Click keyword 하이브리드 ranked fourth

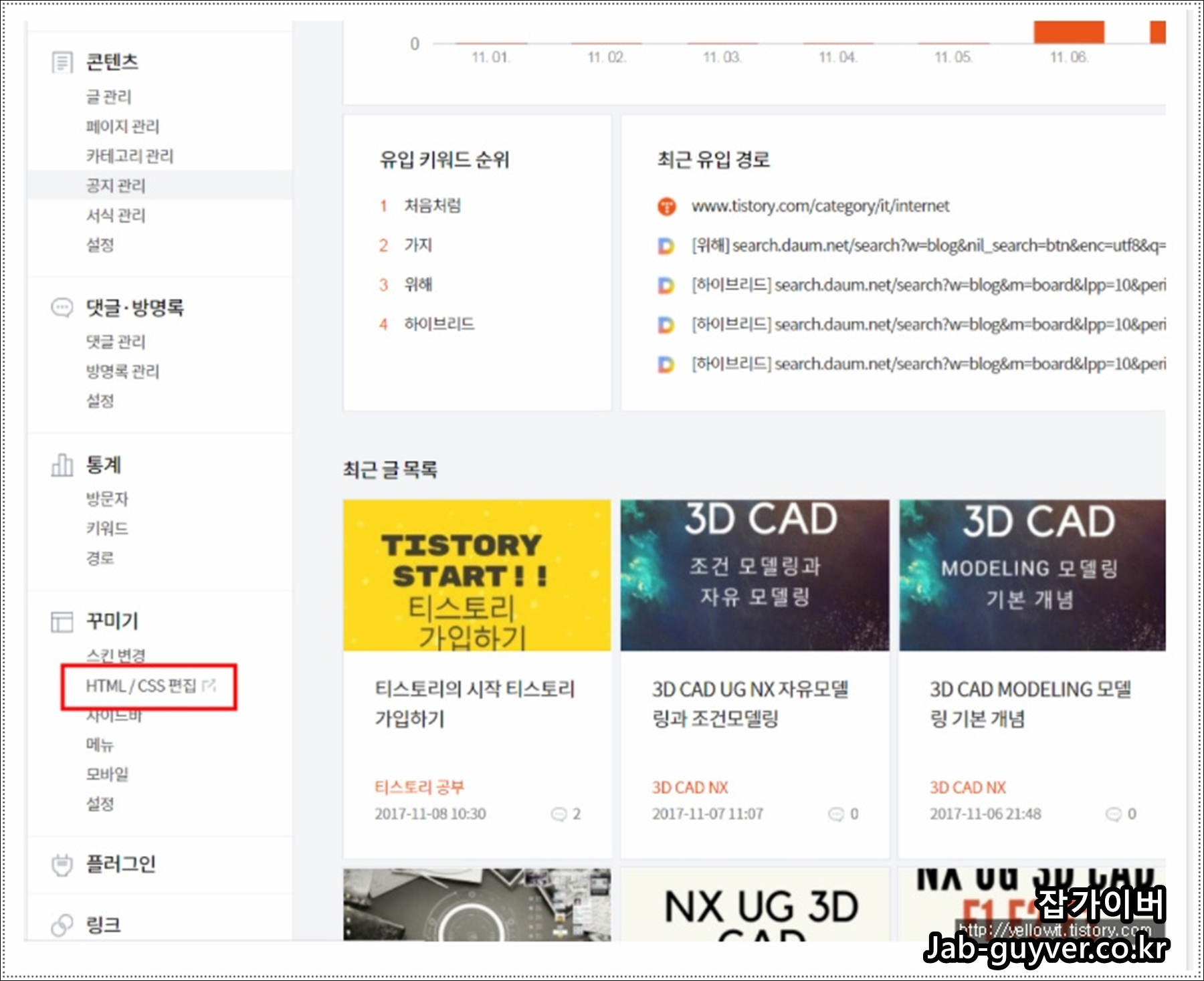point(439,324)
